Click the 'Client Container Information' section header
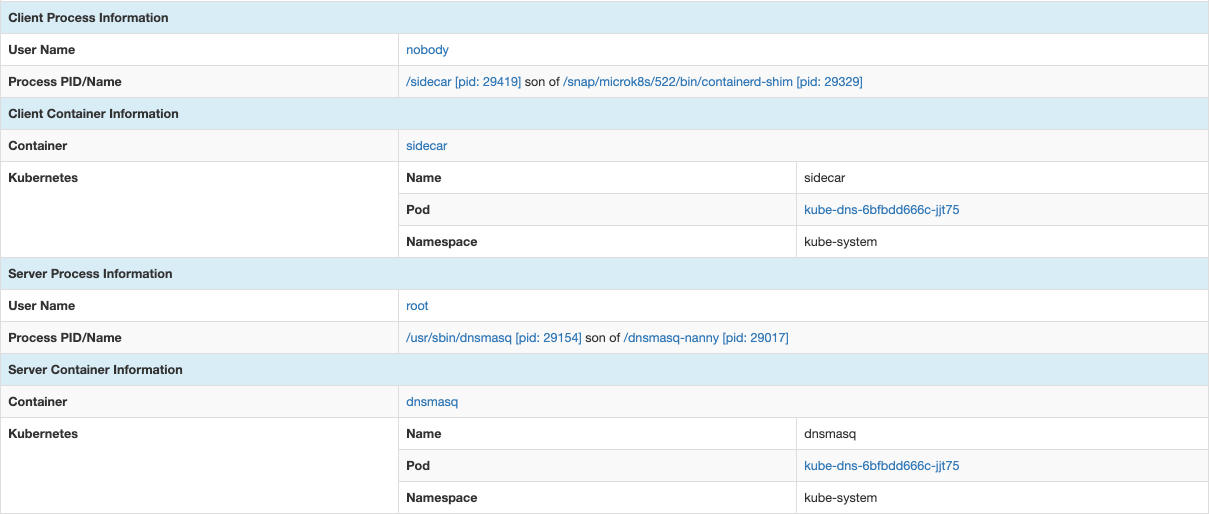 coord(93,114)
